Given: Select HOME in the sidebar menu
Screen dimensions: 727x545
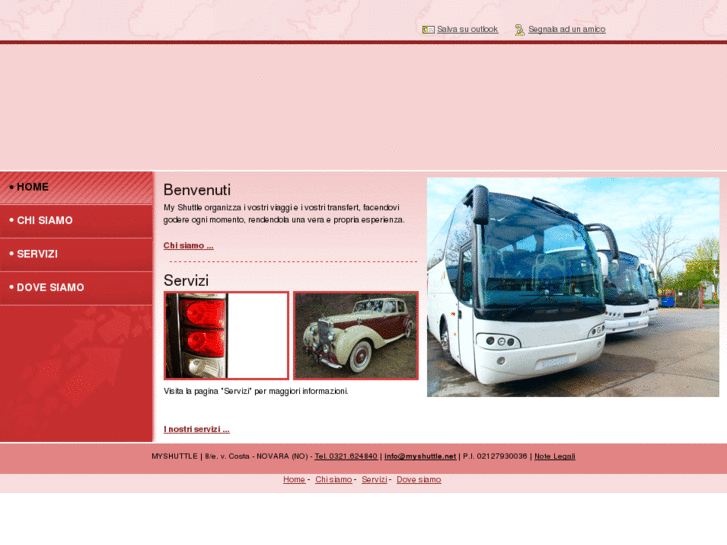Looking at the screenshot, I should [x=76, y=187].
